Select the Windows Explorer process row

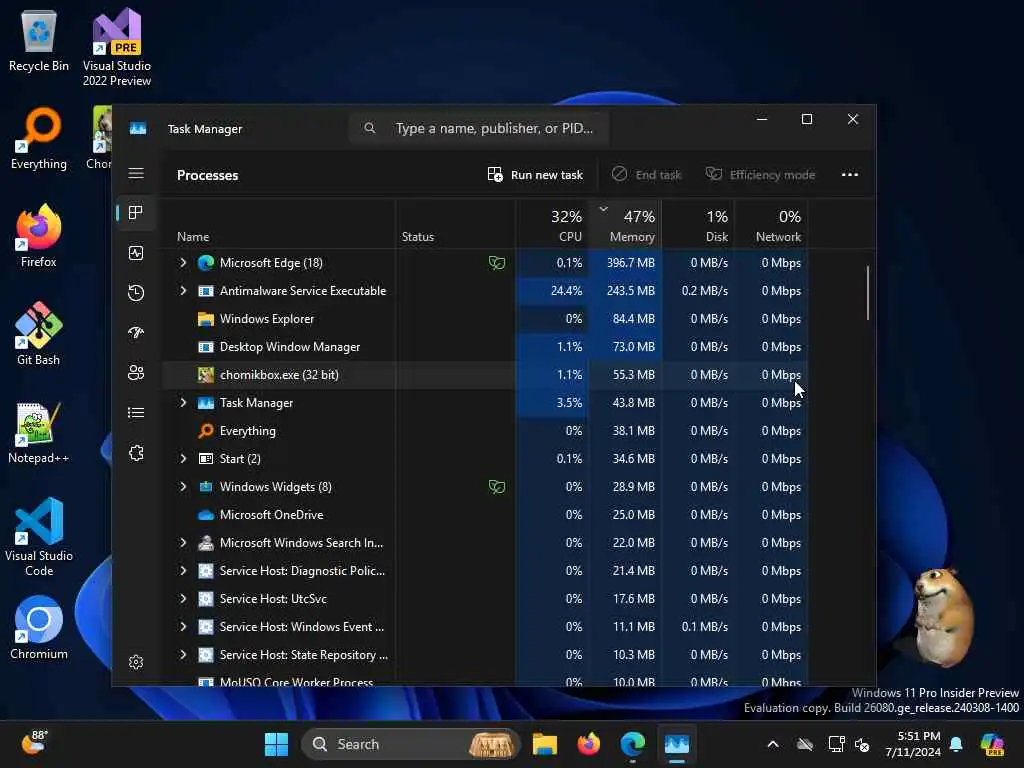click(485, 319)
